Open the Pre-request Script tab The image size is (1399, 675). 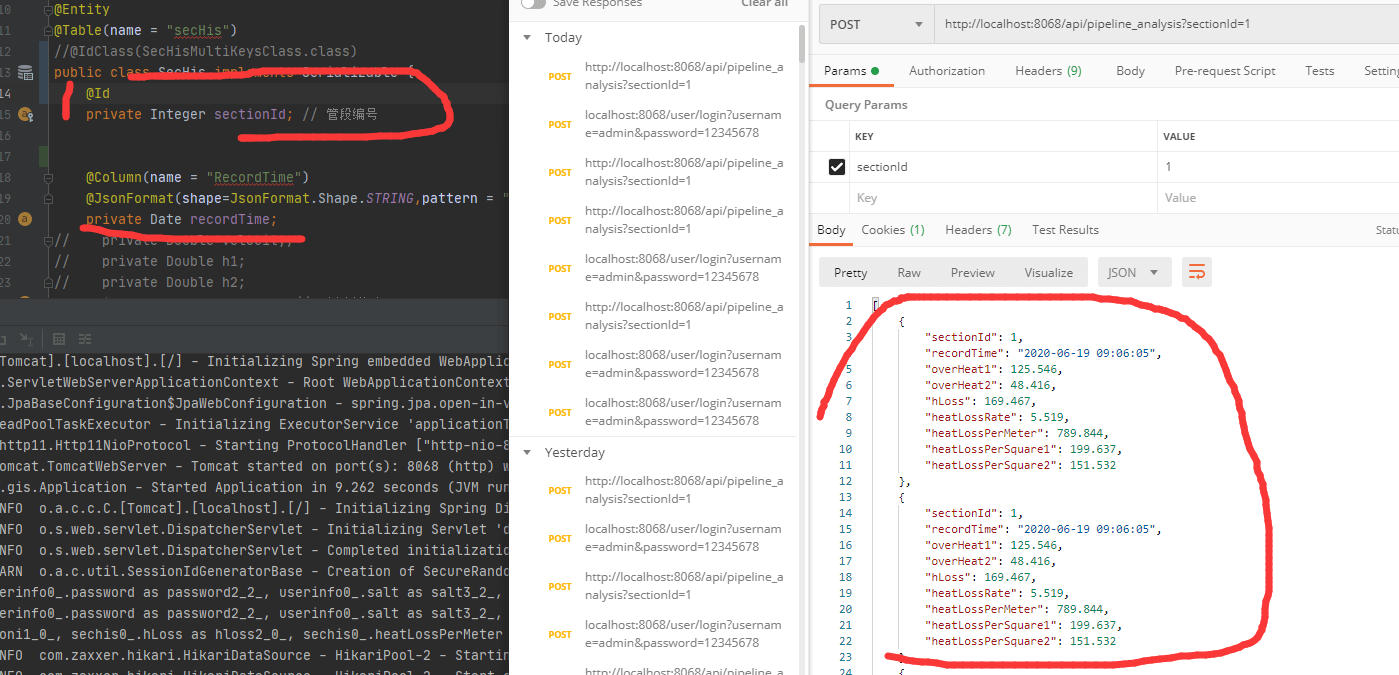point(1224,71)
